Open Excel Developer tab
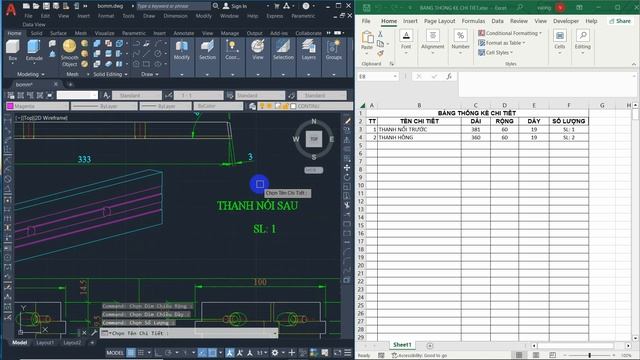 pos(566,21)
